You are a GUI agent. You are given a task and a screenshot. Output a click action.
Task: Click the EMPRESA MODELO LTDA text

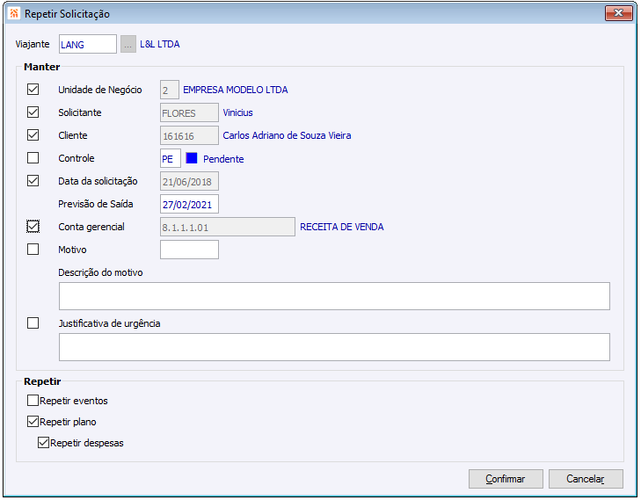[235, 90]
